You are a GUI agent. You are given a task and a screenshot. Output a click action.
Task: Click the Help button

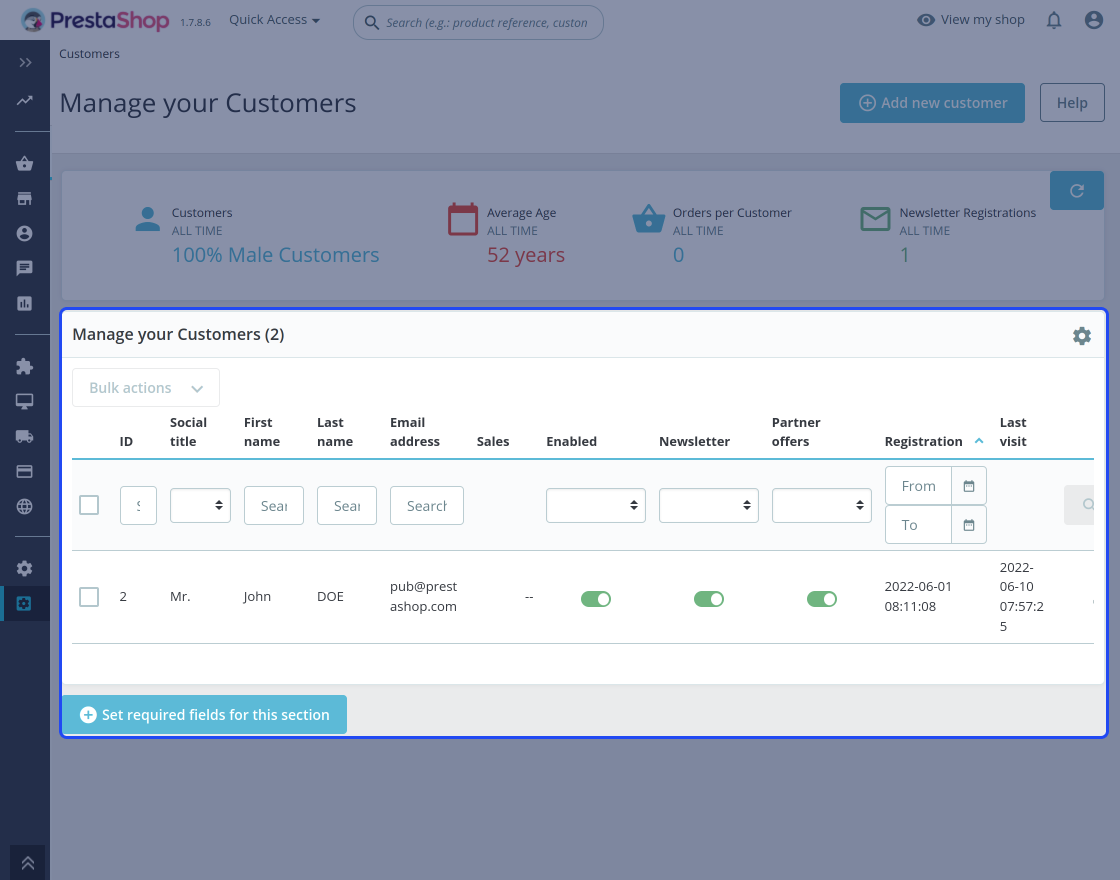pos(1072,103)
